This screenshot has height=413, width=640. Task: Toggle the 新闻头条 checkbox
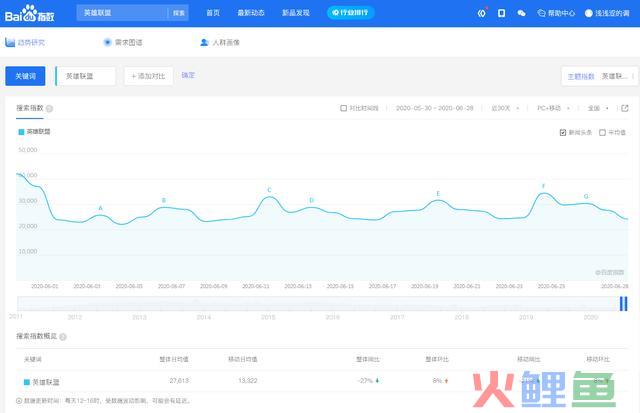pyautogui.click(x=563, y=133)
